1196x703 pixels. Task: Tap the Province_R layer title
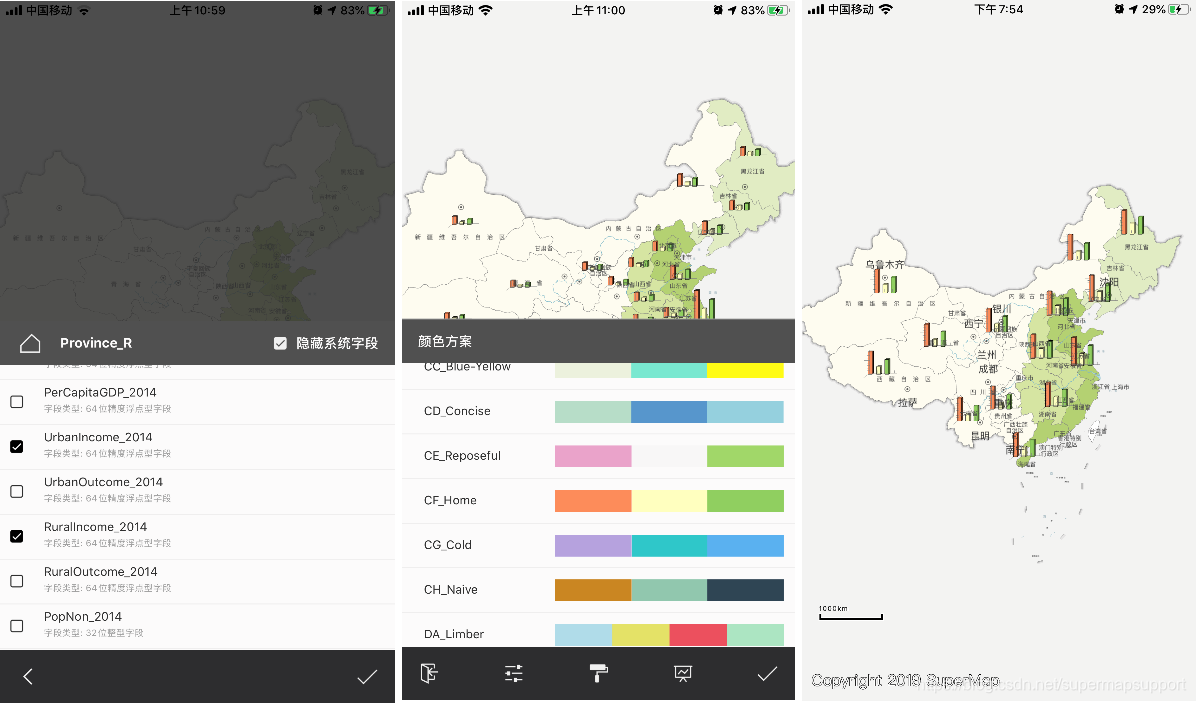96,343
